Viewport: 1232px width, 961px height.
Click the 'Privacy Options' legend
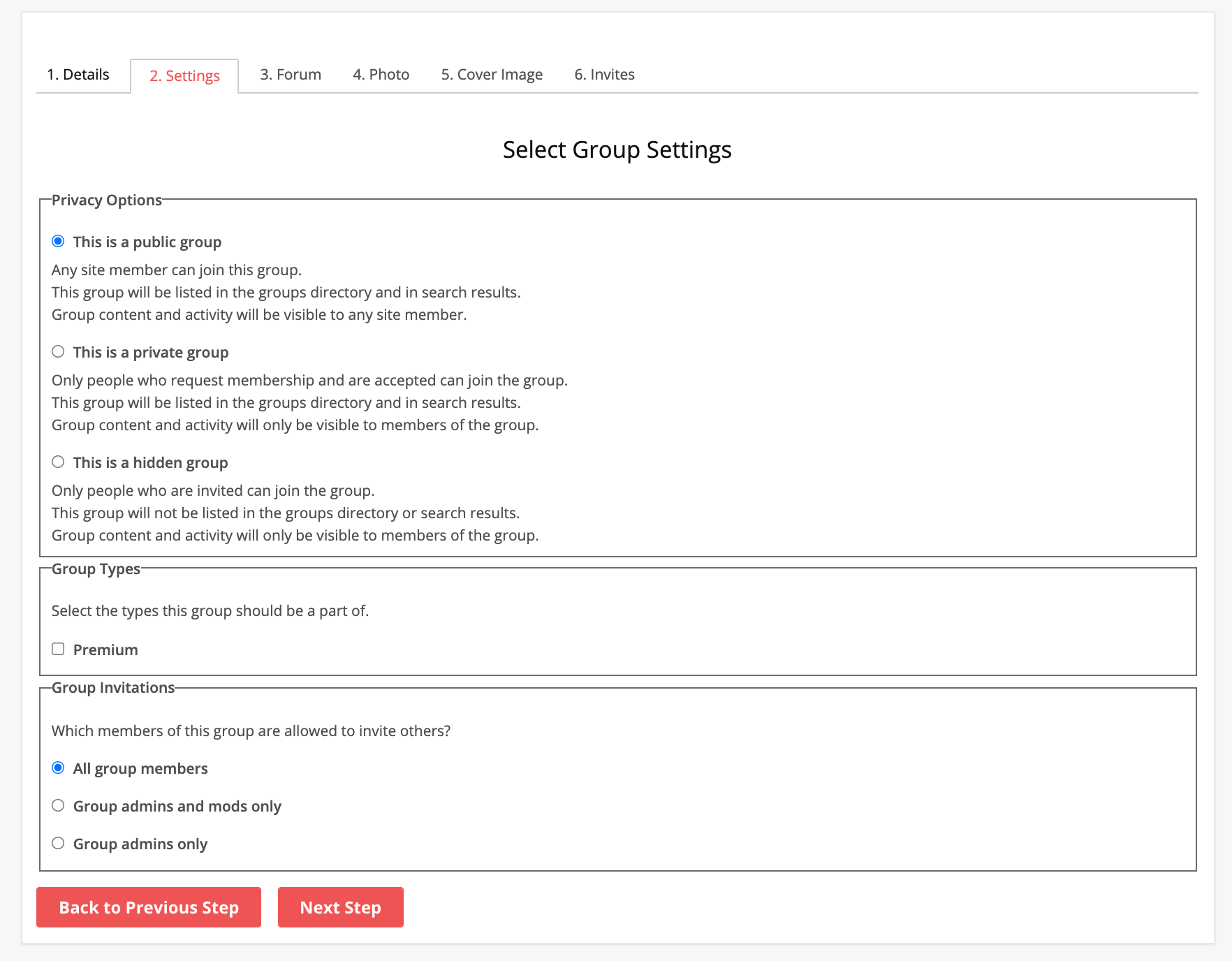[x=107, y=200]
